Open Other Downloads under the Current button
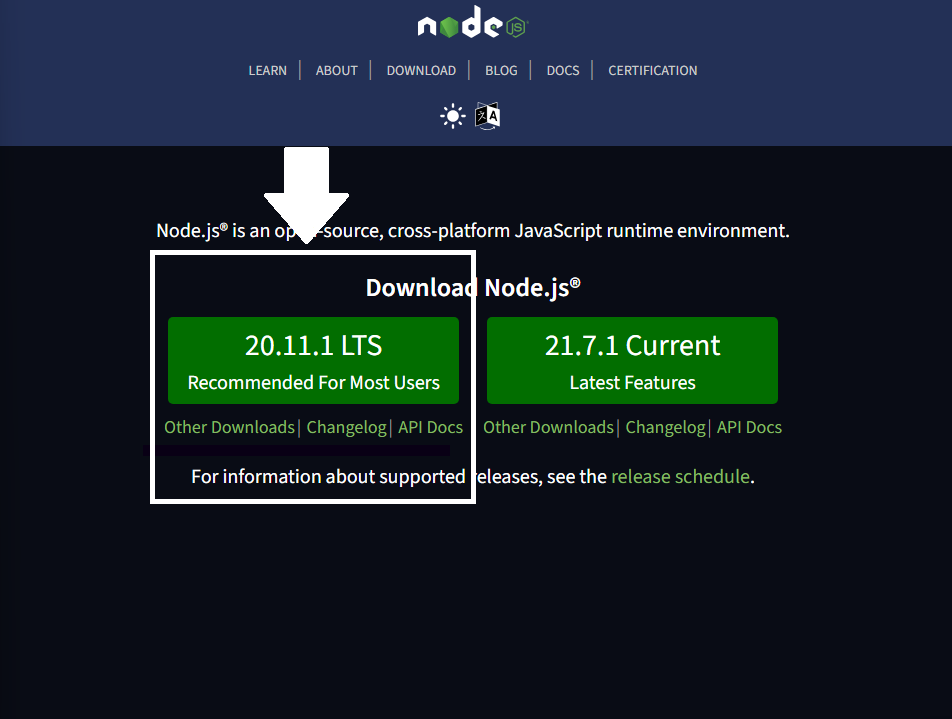 [x=548, y=428]
